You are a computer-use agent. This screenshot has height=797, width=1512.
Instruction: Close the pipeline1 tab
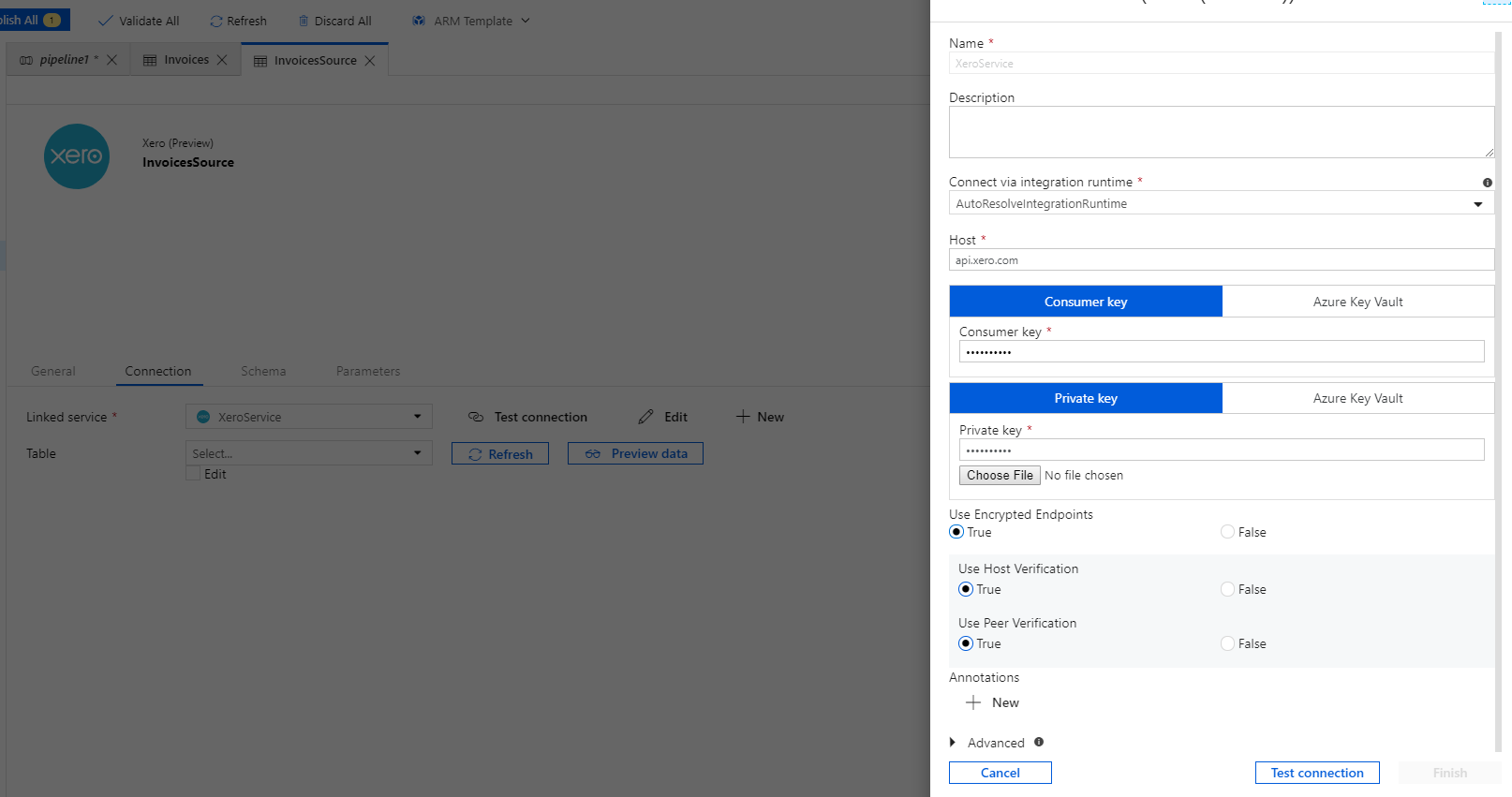(111, 60)
